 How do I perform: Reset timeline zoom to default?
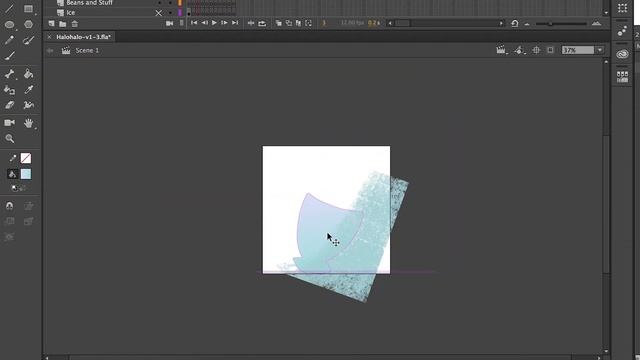pyautogui.click(x=515, y=23)
